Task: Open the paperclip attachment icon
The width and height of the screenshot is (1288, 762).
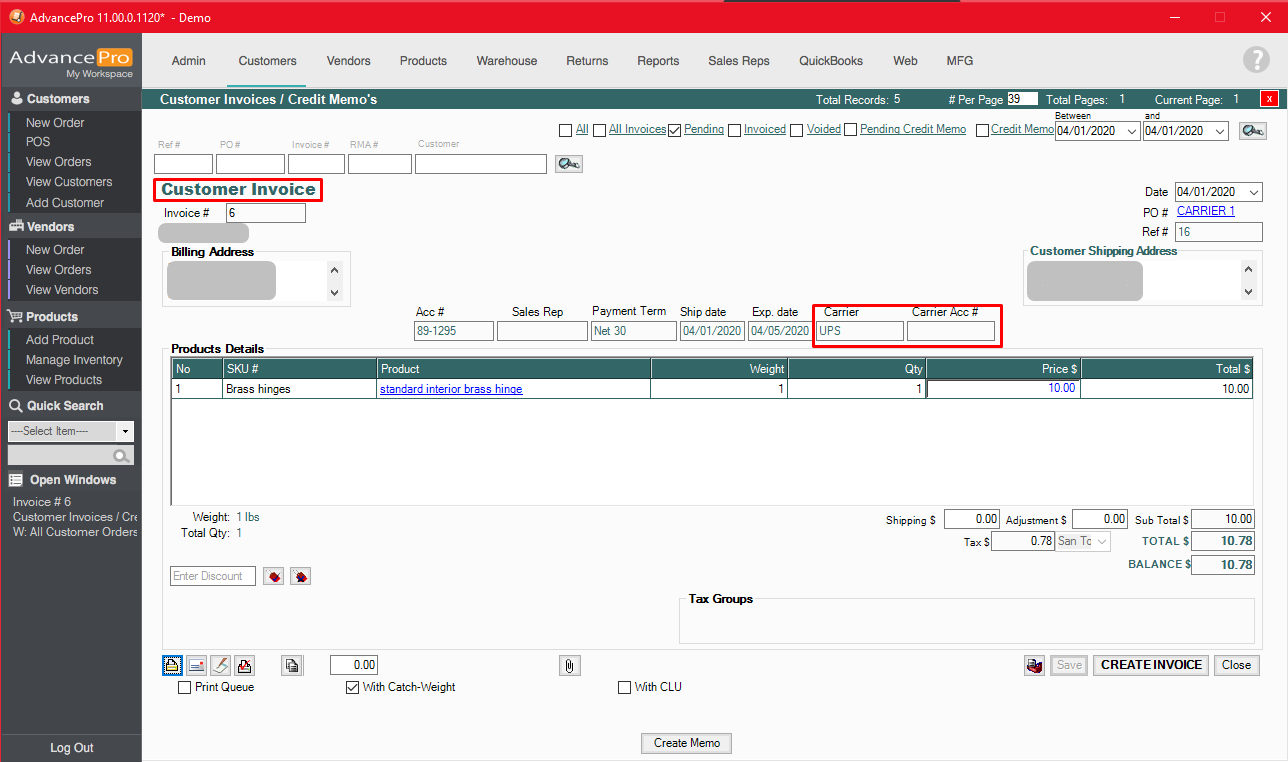Action: click(x=569, y=665)
